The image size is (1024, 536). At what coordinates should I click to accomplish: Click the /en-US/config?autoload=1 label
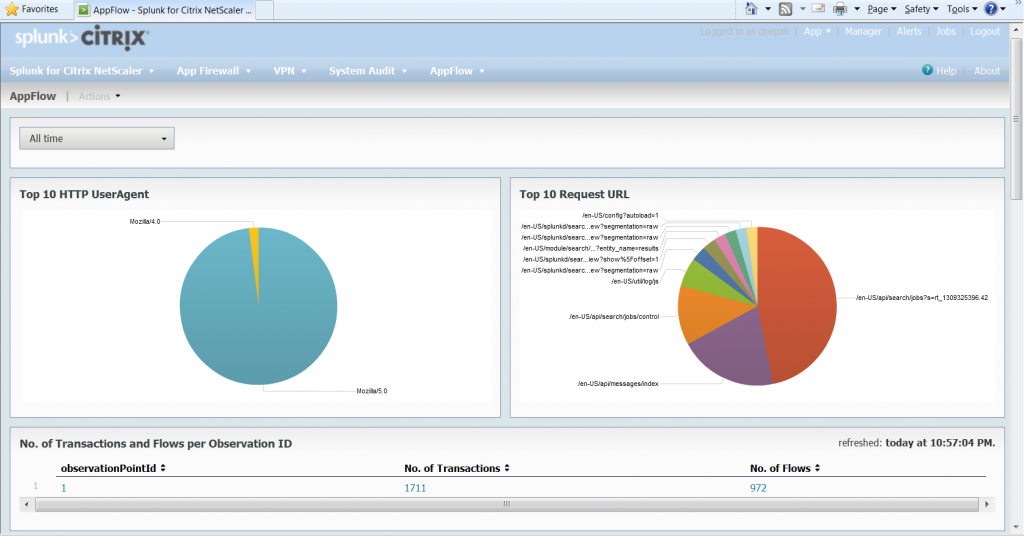click(620, 215)
